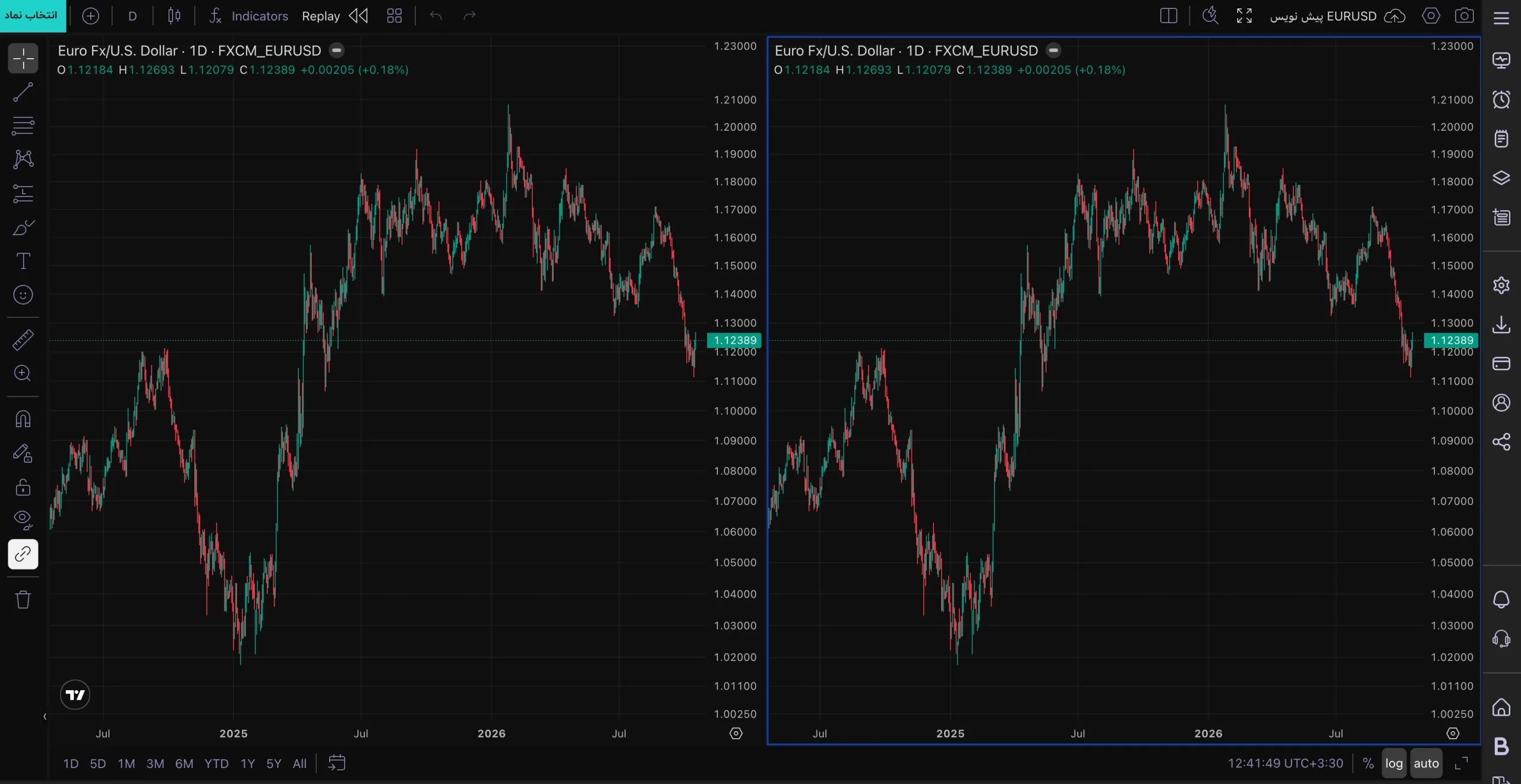
Task: Click the 1.12389 price label on left chart
Action: click(734, 340)
